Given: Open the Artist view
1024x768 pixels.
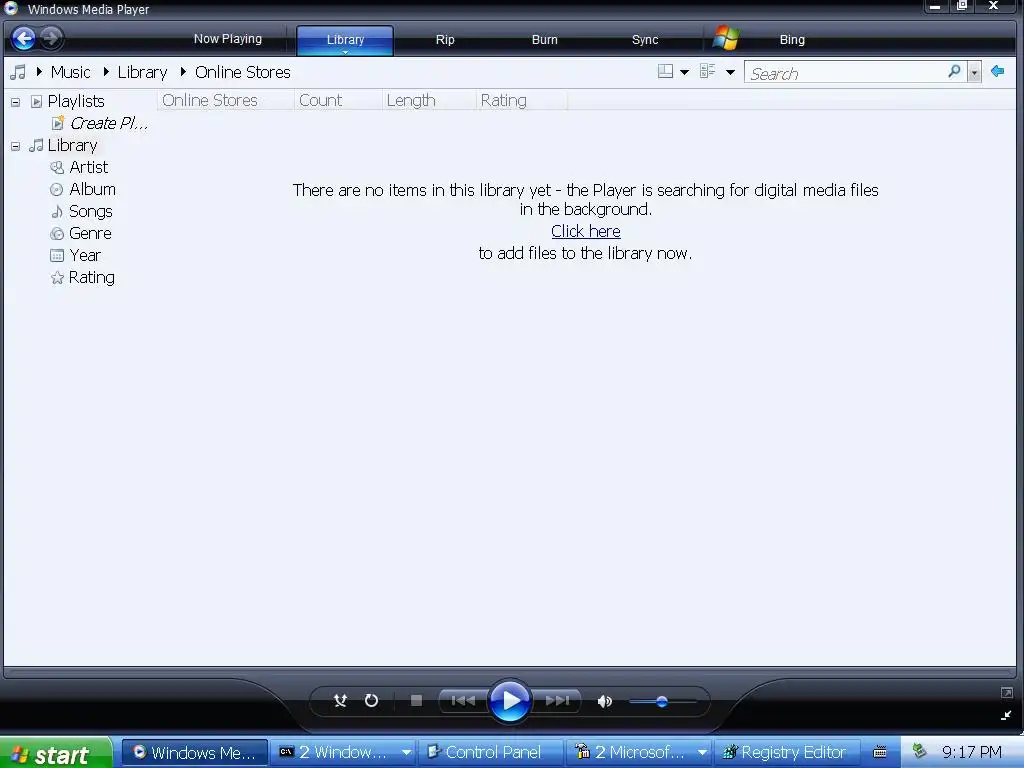Looking at the screenshot, I should (x=88, y=167).
